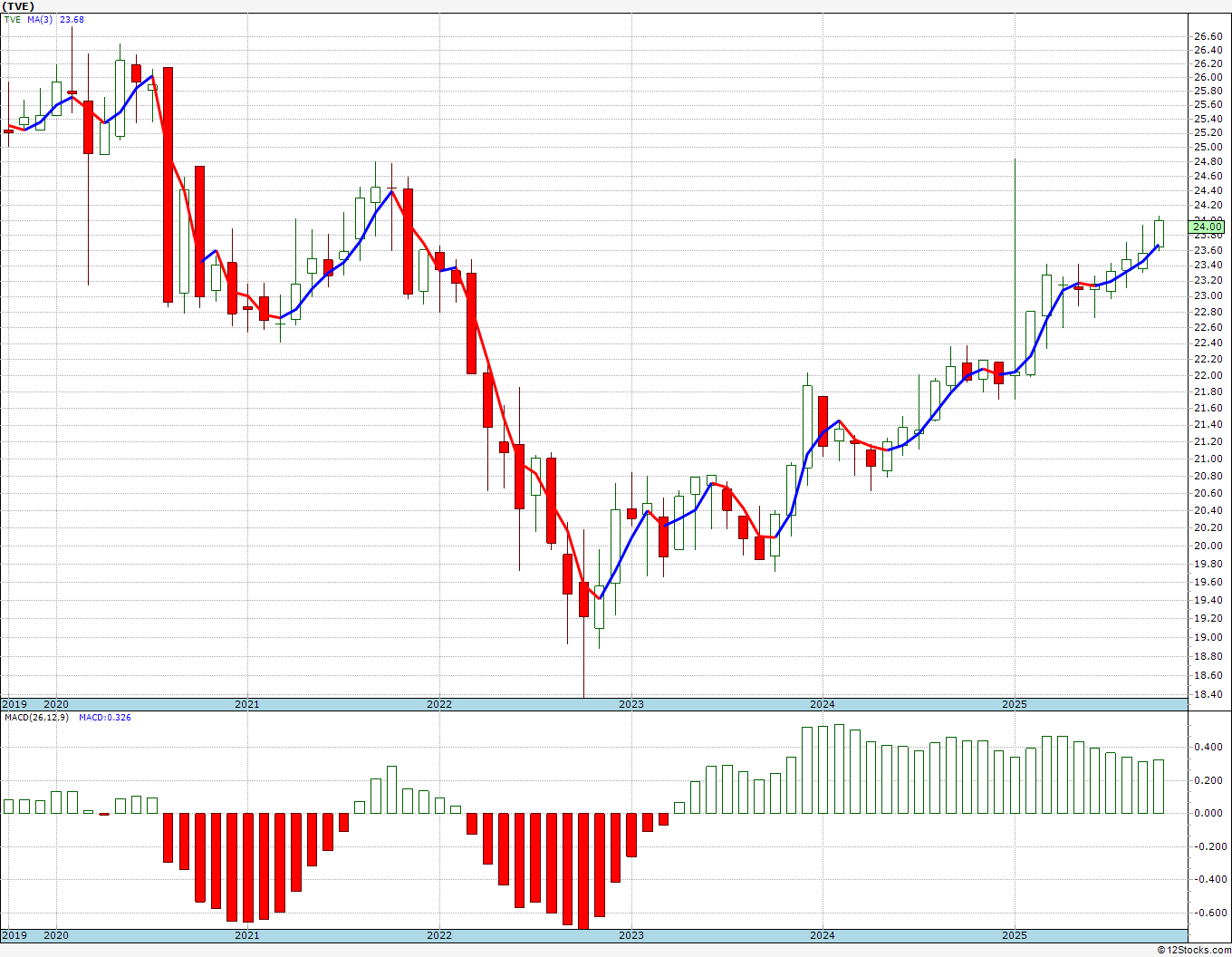Click the 18.40 price axis label
Screen dimensions: 1232x957
(1208, 695)
